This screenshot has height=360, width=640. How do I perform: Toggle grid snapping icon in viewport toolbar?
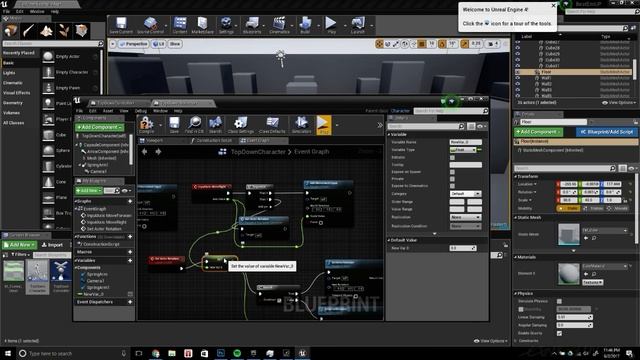(422, 44)
